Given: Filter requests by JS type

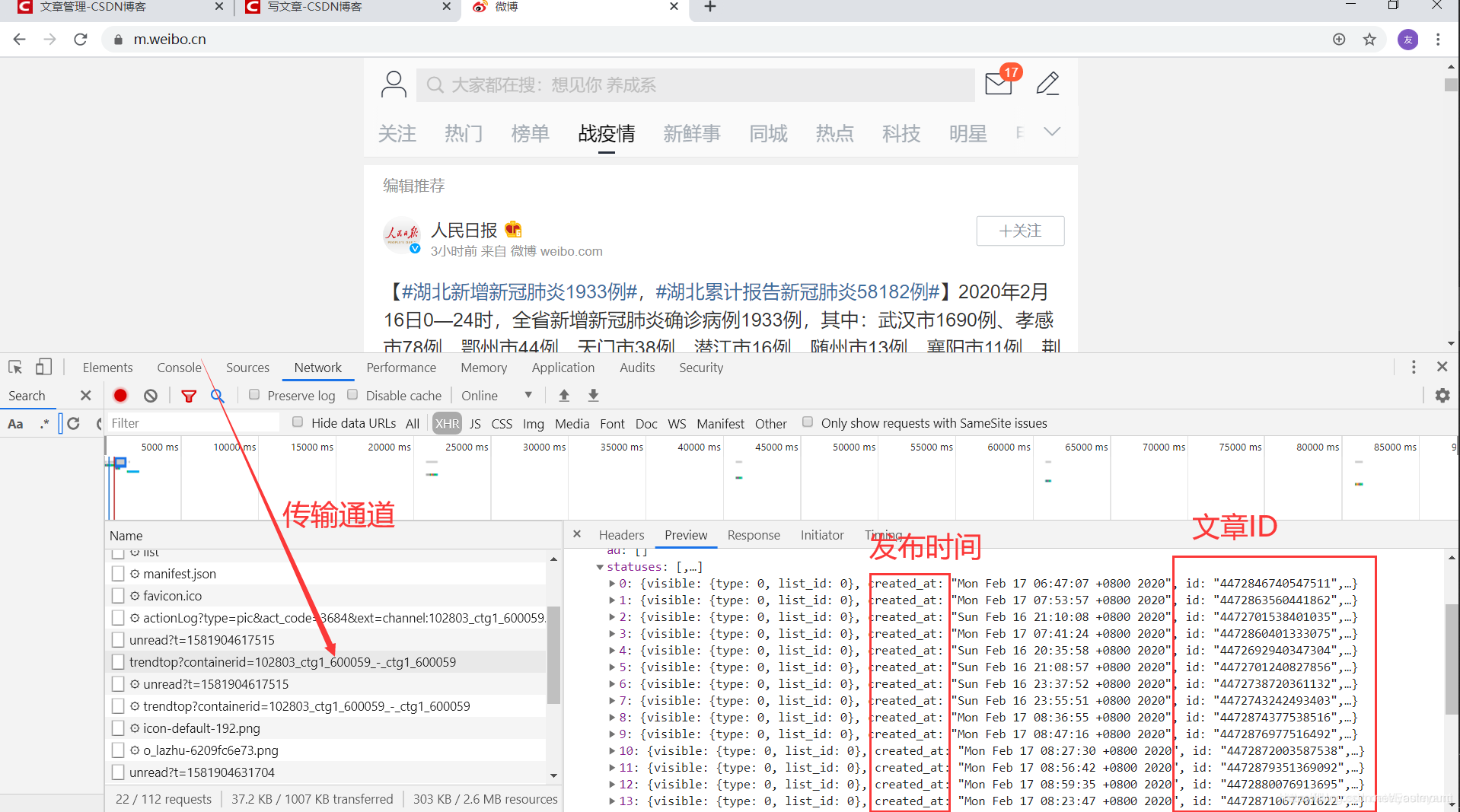Looking at the screenshot, I should click(x=475, y=424).
